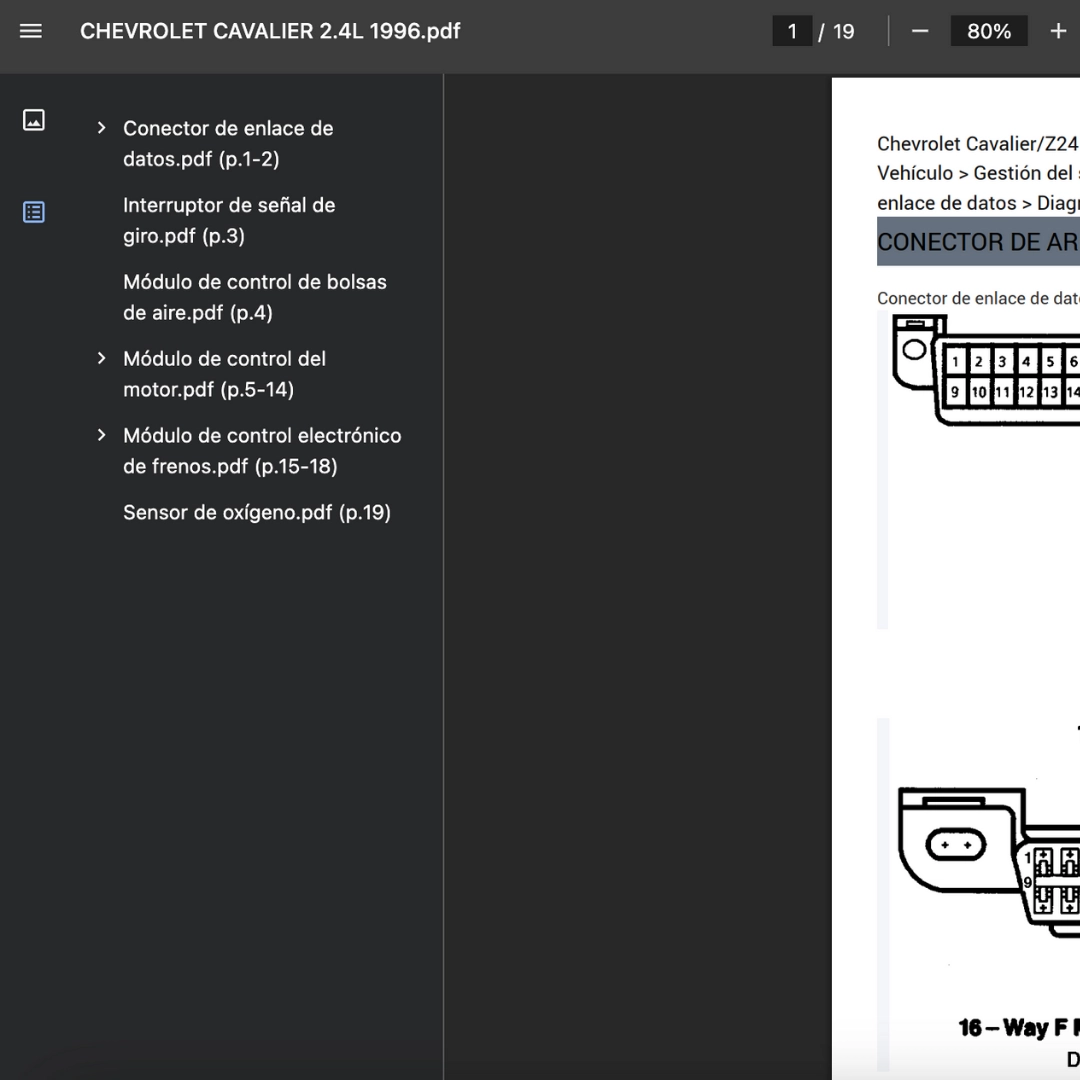Expand Módulo de control electrónico de frenos entry

click(101, 435)
